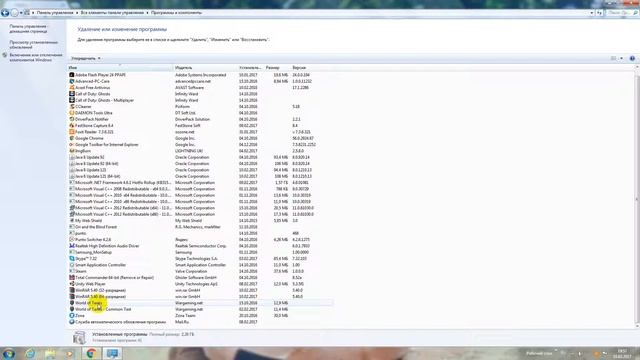Select the FastStone Capture 8.4 icon

72,126
